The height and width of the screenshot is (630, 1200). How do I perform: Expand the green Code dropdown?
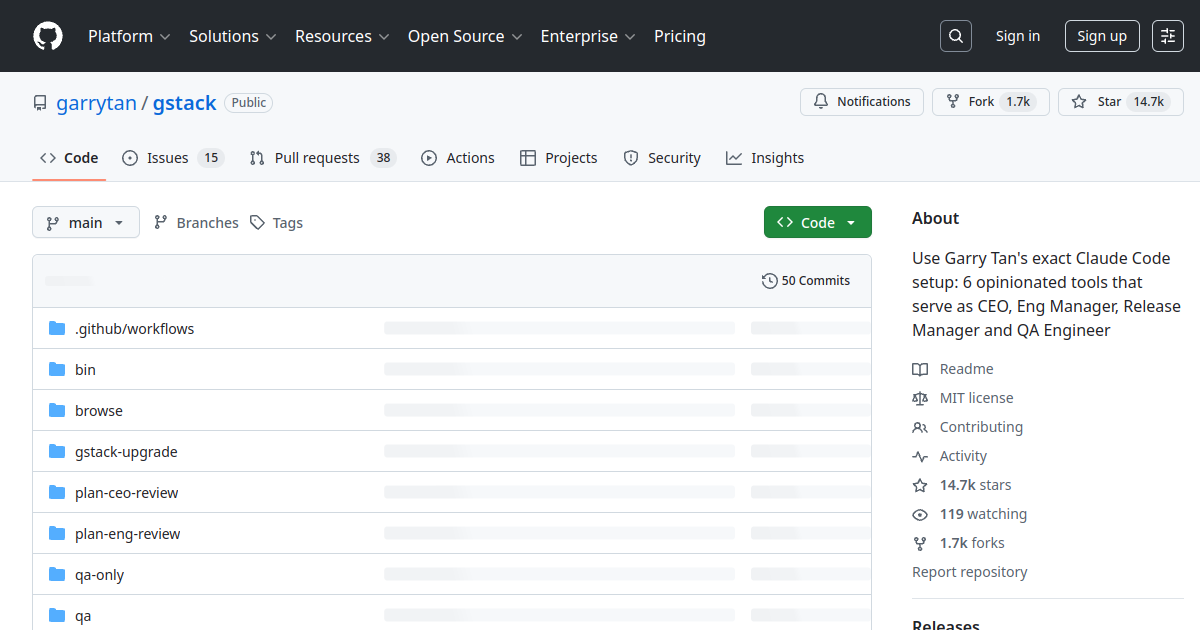[x=817, y=223]
